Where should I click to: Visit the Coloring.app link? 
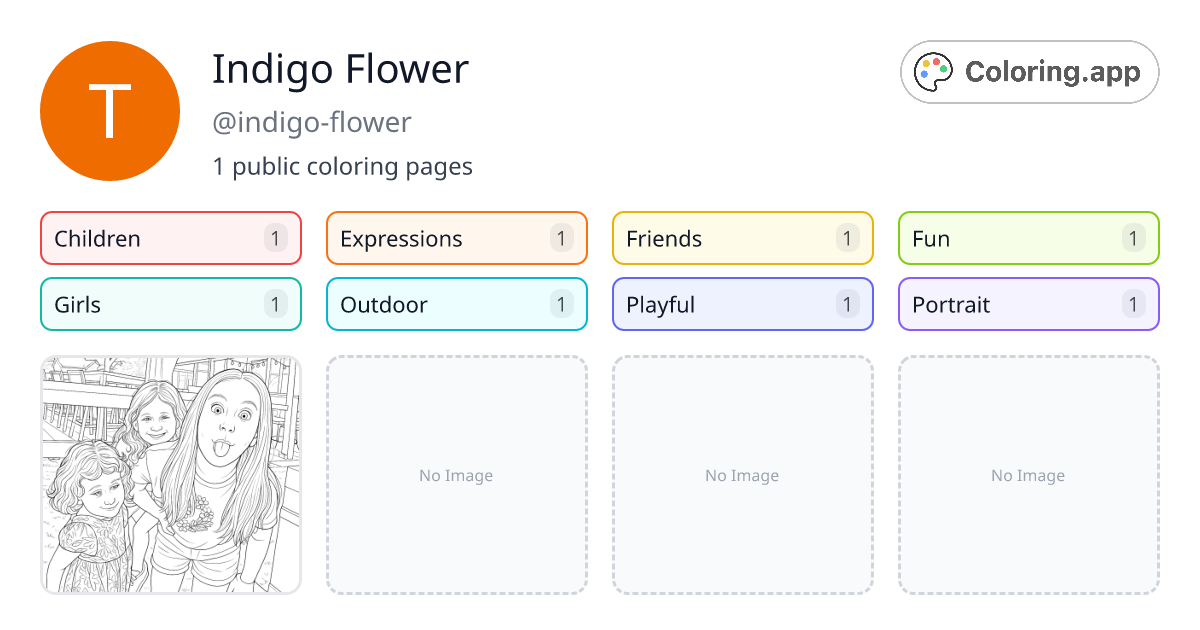1029,71
